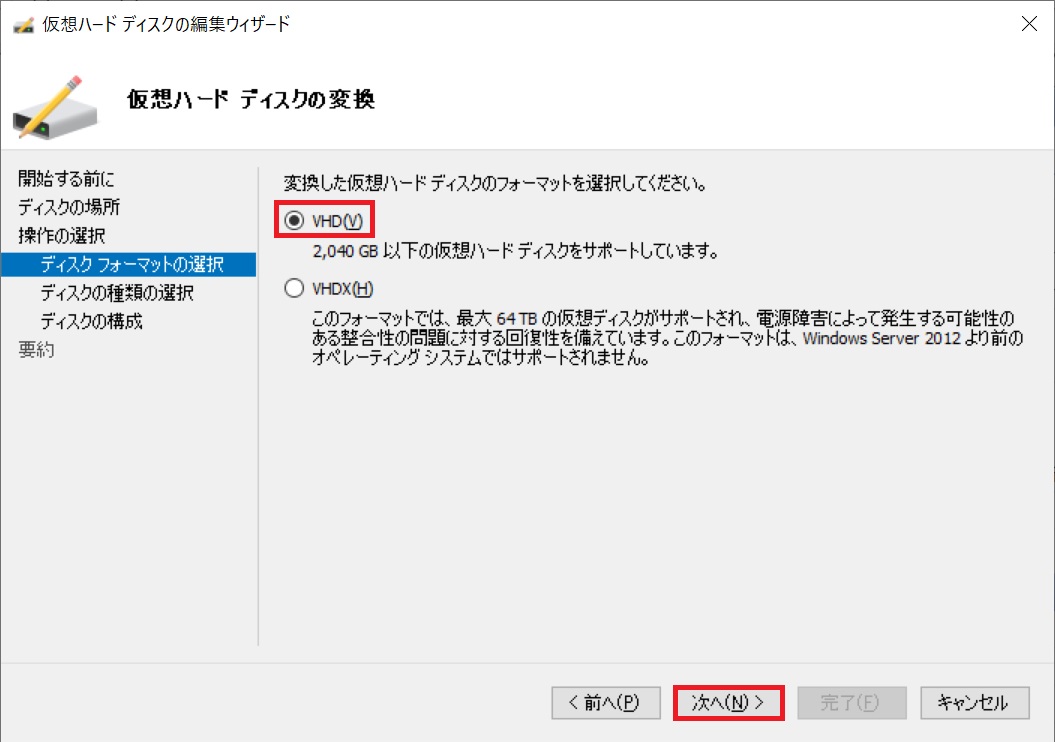This screenshot has width=1055, height=742.
Task: Click the キャンセル button
Action: (974, 703)
